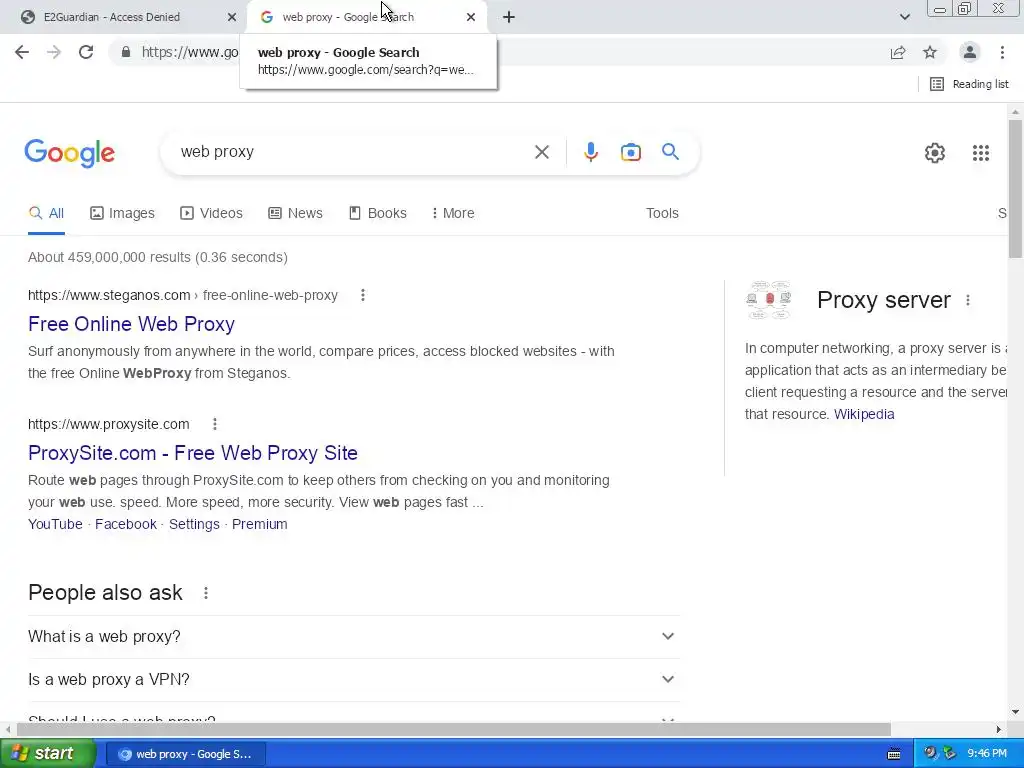Open Free Online Web Proxy result
1024x768 pixels.
(131, 324)
